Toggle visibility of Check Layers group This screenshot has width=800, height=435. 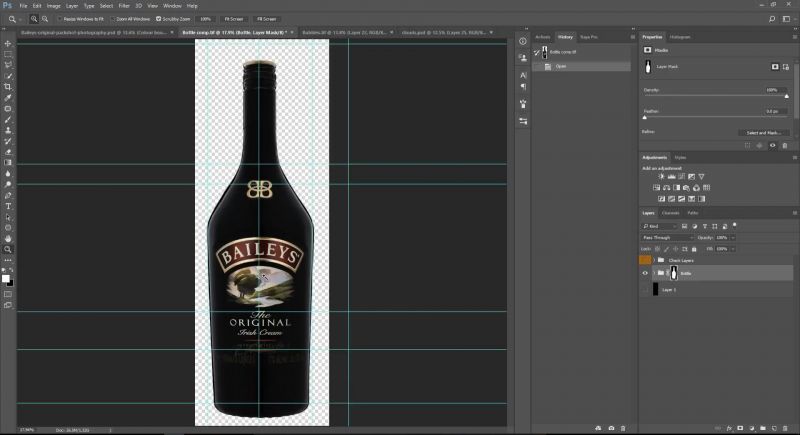pyautogui.click(x=645, y=260)
